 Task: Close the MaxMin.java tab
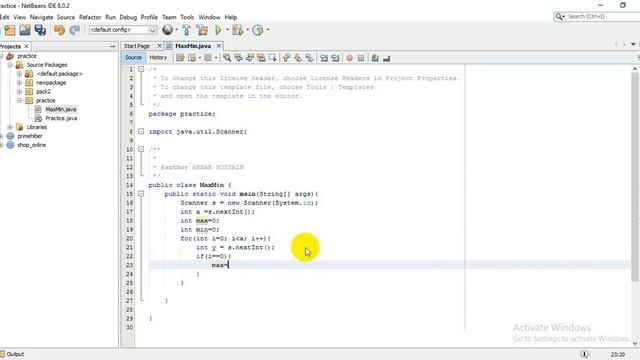219,46
